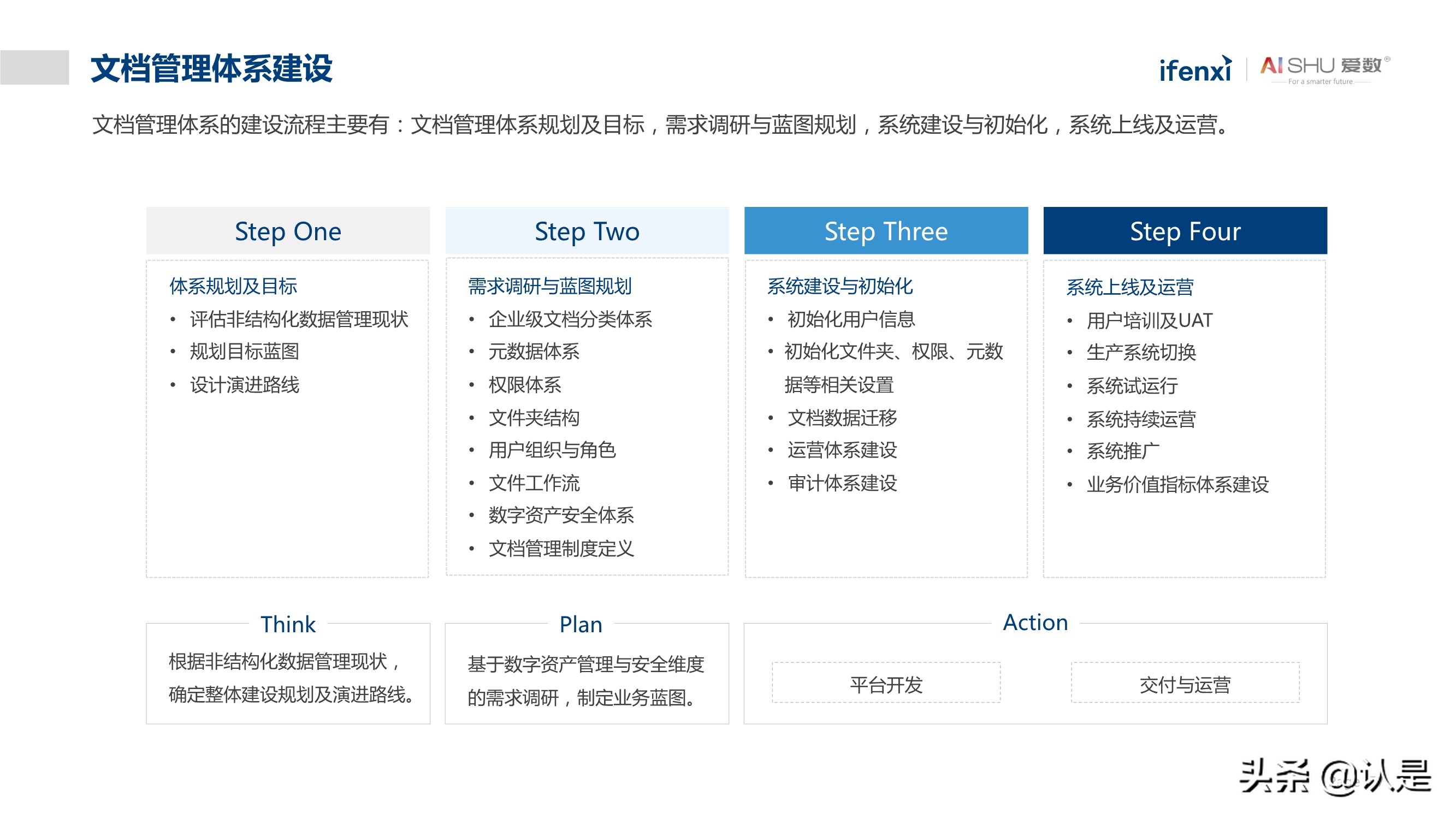Click the 体系规划及目标 heading
This screenshot has width=1456, height=819.
coord(233,286)
